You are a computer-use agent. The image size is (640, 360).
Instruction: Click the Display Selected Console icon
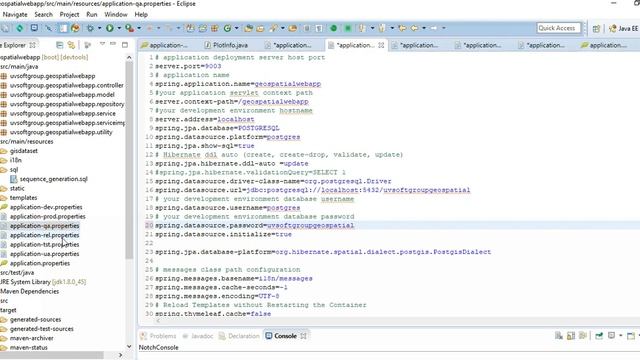611,336
